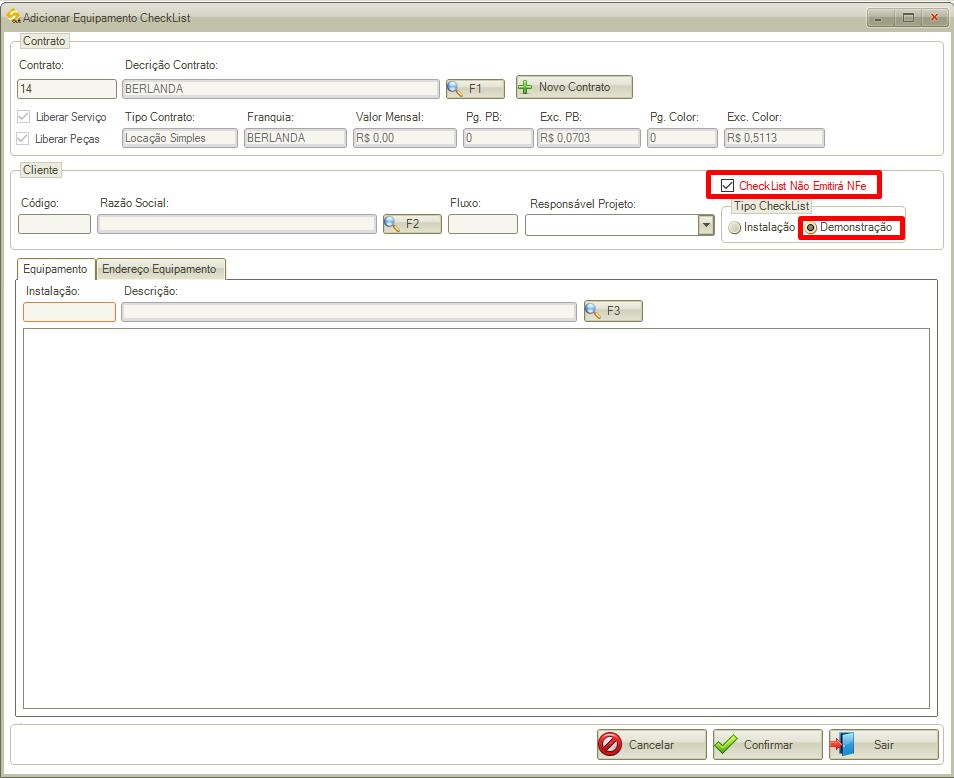Click the Sair button
Viewport: 954px width, 778px height.
(x=883, y=745)
